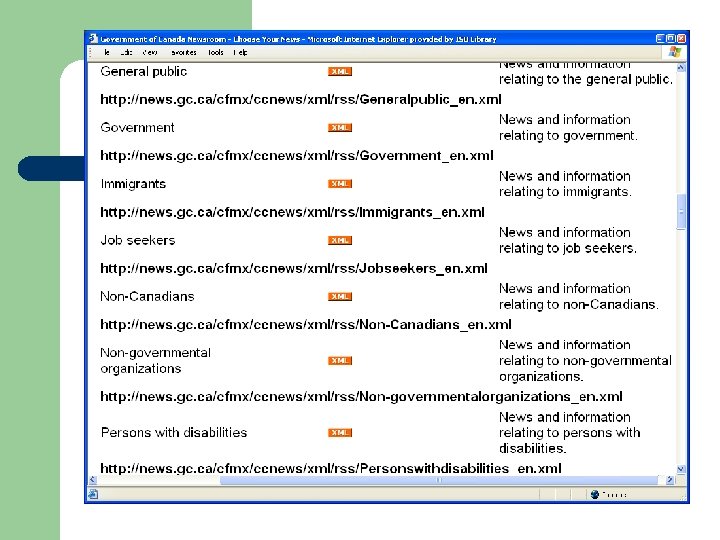Click the 'Job seekers' row label
Viewport: 720px width, 540px height.
pos(138,240)
